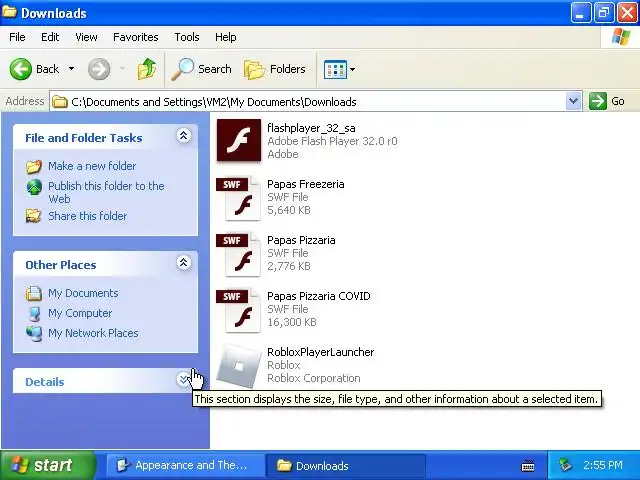Open the Edit menu
Image resolution: width=640 pixels, height=480 pixels.
point(50,37)
